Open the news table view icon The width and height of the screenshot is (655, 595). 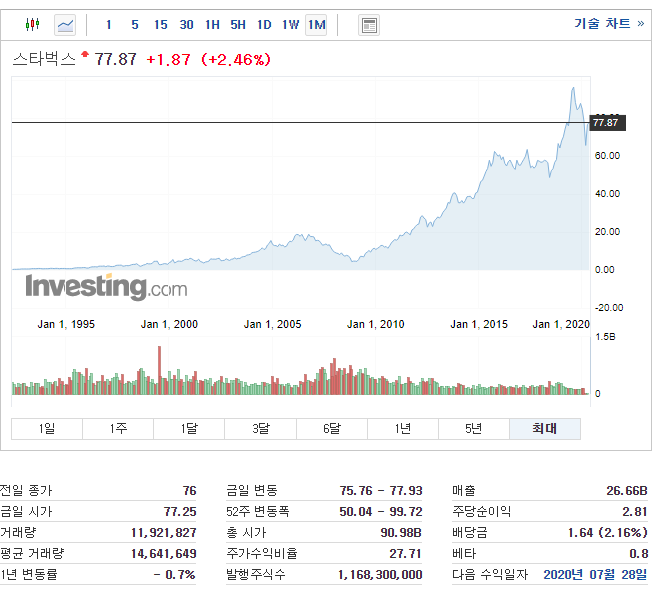point(369,25)
